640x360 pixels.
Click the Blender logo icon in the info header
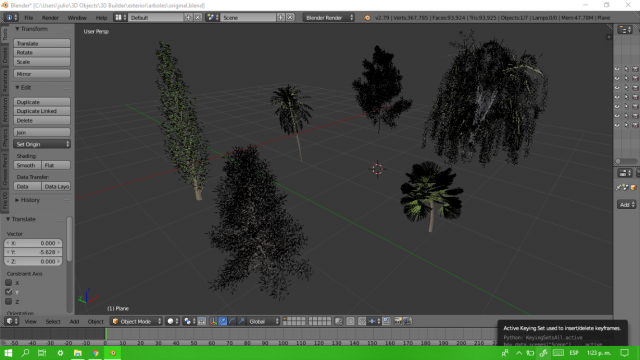(x=367, y=18)
